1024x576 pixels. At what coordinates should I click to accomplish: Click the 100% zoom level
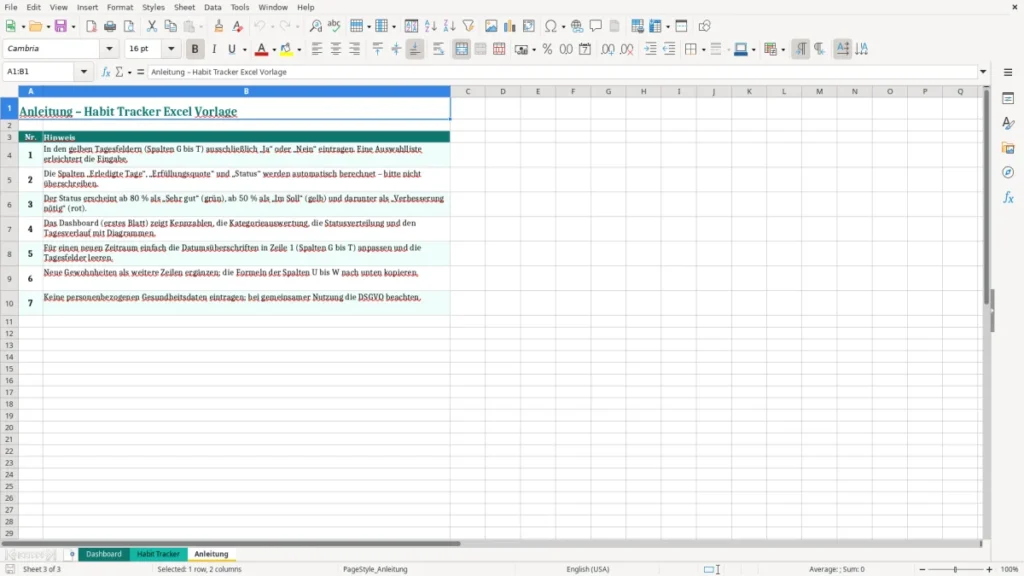tap(1010, 569)
